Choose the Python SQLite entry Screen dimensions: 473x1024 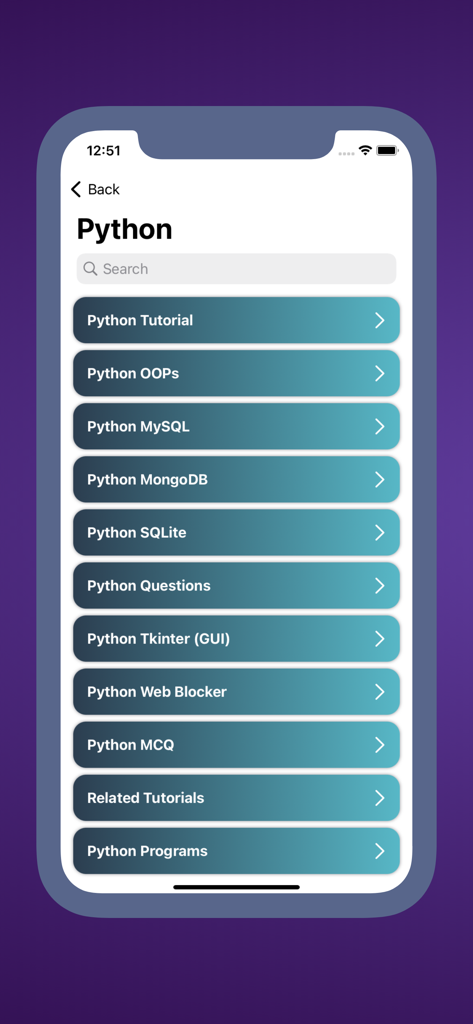(236, 532)
